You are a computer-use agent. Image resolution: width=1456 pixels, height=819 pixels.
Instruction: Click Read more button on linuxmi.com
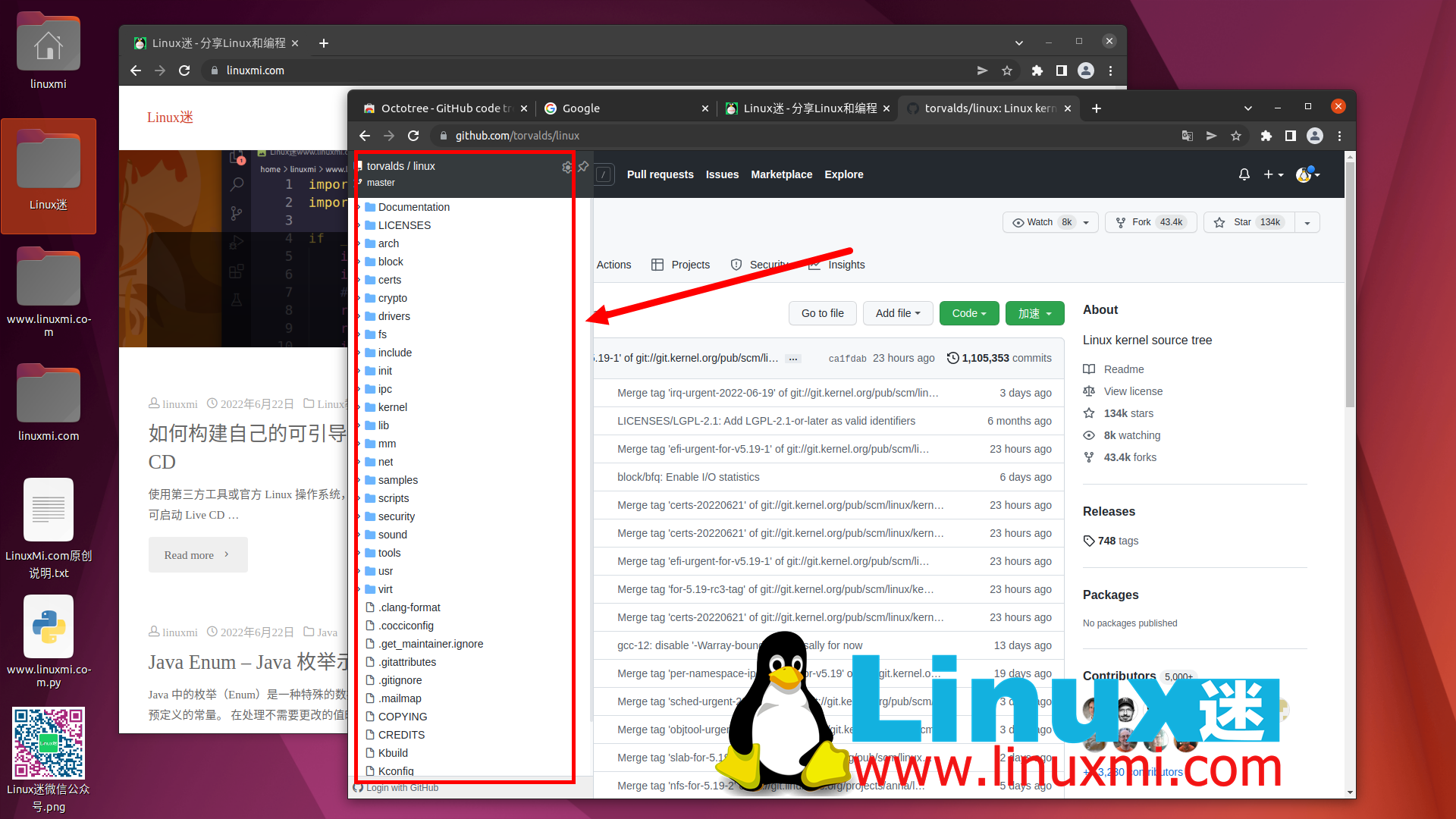[x=198, y=555]
